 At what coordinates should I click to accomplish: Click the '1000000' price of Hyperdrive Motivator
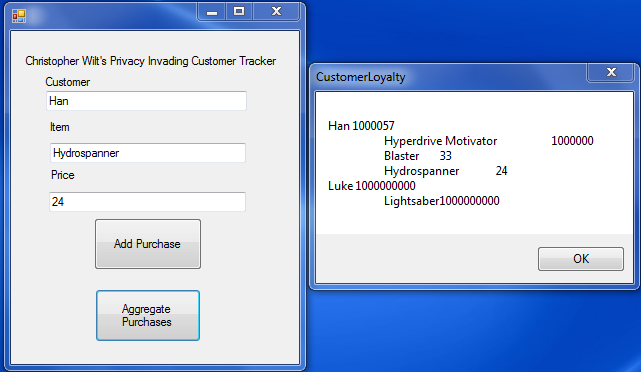point(572,141)
